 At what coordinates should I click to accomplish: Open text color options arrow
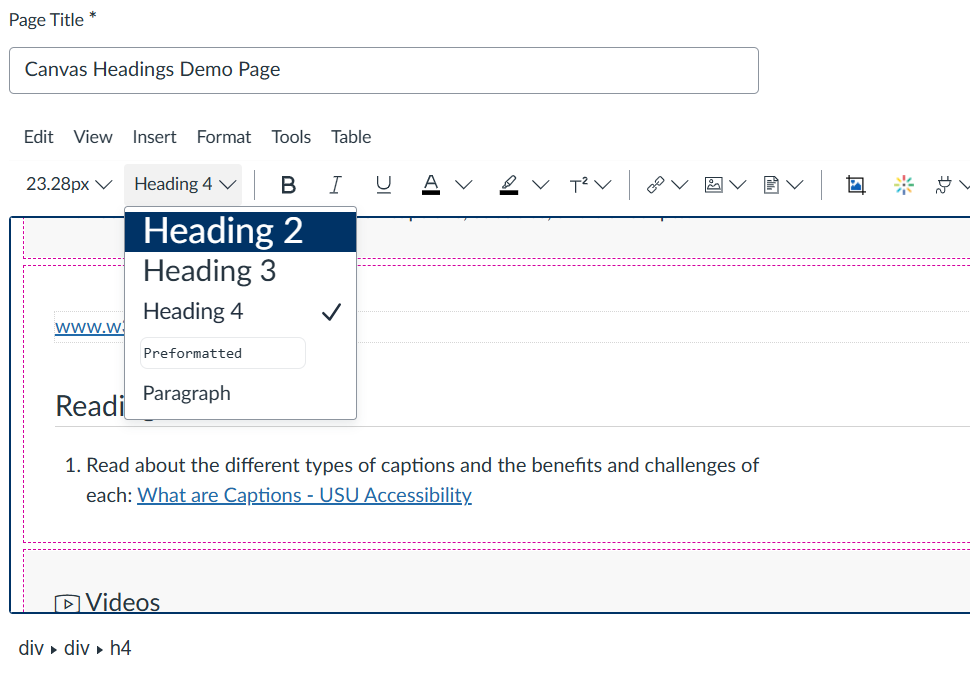click(464, 184)
